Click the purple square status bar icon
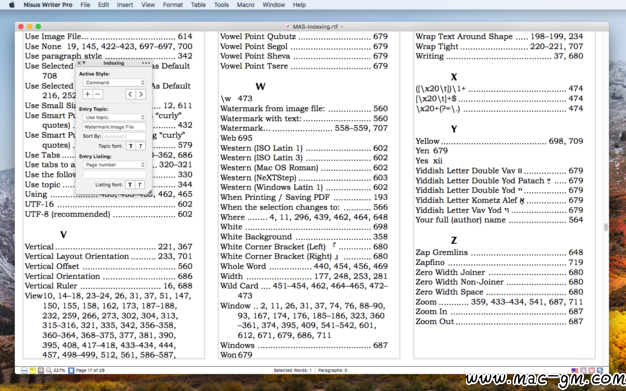626x391 pixels. pyautogui.click(x=583, y=371)
